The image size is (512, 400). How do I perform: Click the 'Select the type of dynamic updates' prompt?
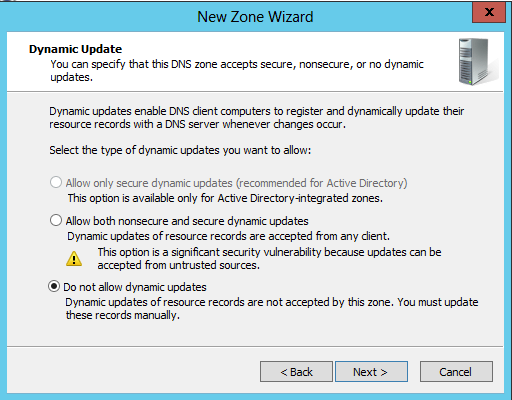180,150
